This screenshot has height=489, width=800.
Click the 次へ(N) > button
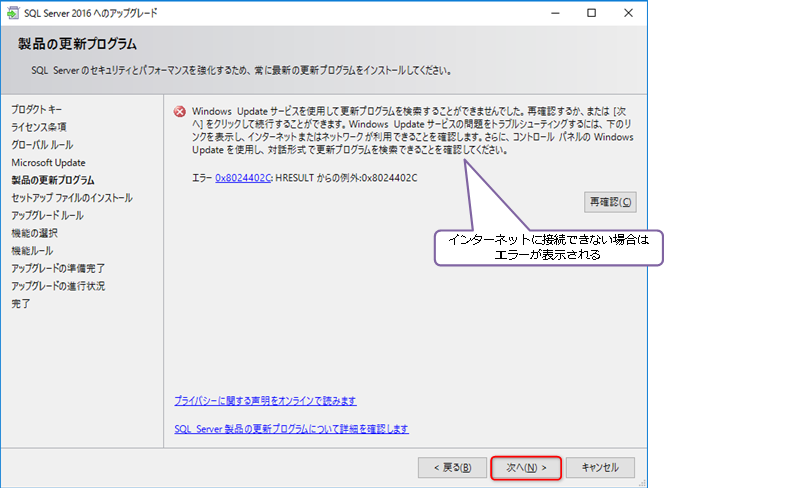coord(526,468)
